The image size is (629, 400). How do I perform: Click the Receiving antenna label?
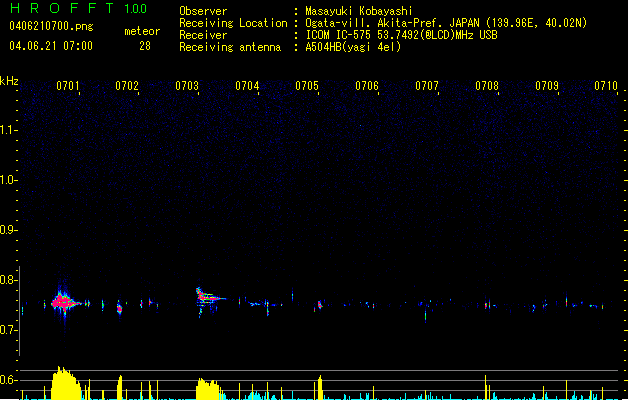pyautogui.click(x=230, y=47)
